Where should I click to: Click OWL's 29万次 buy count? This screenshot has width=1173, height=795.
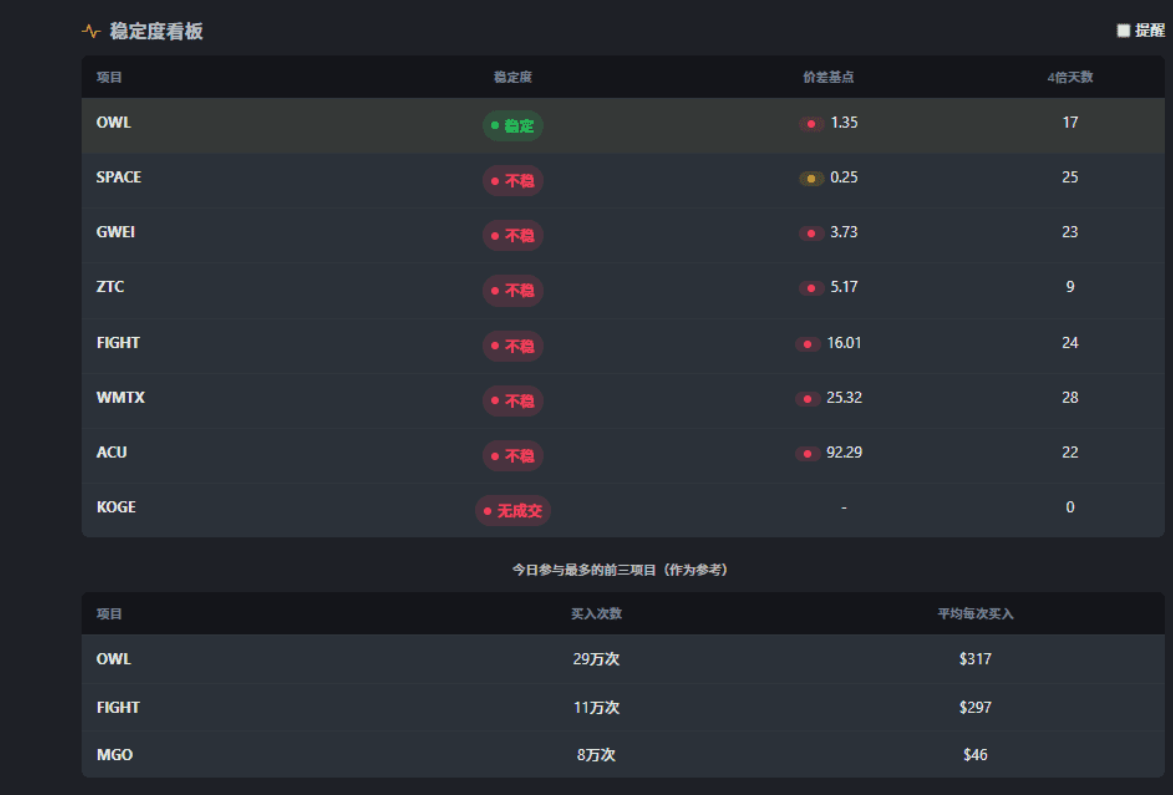(596, 659)
